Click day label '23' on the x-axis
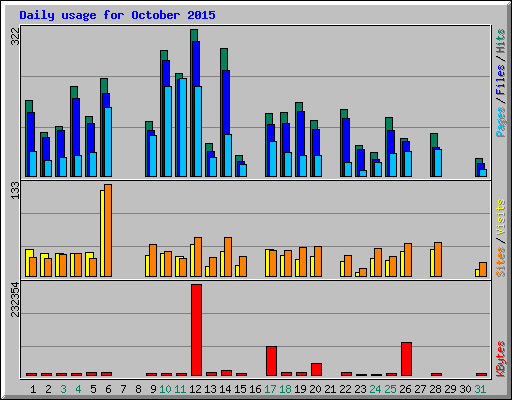This screenshot has width=512, height=400. (360, 389)
